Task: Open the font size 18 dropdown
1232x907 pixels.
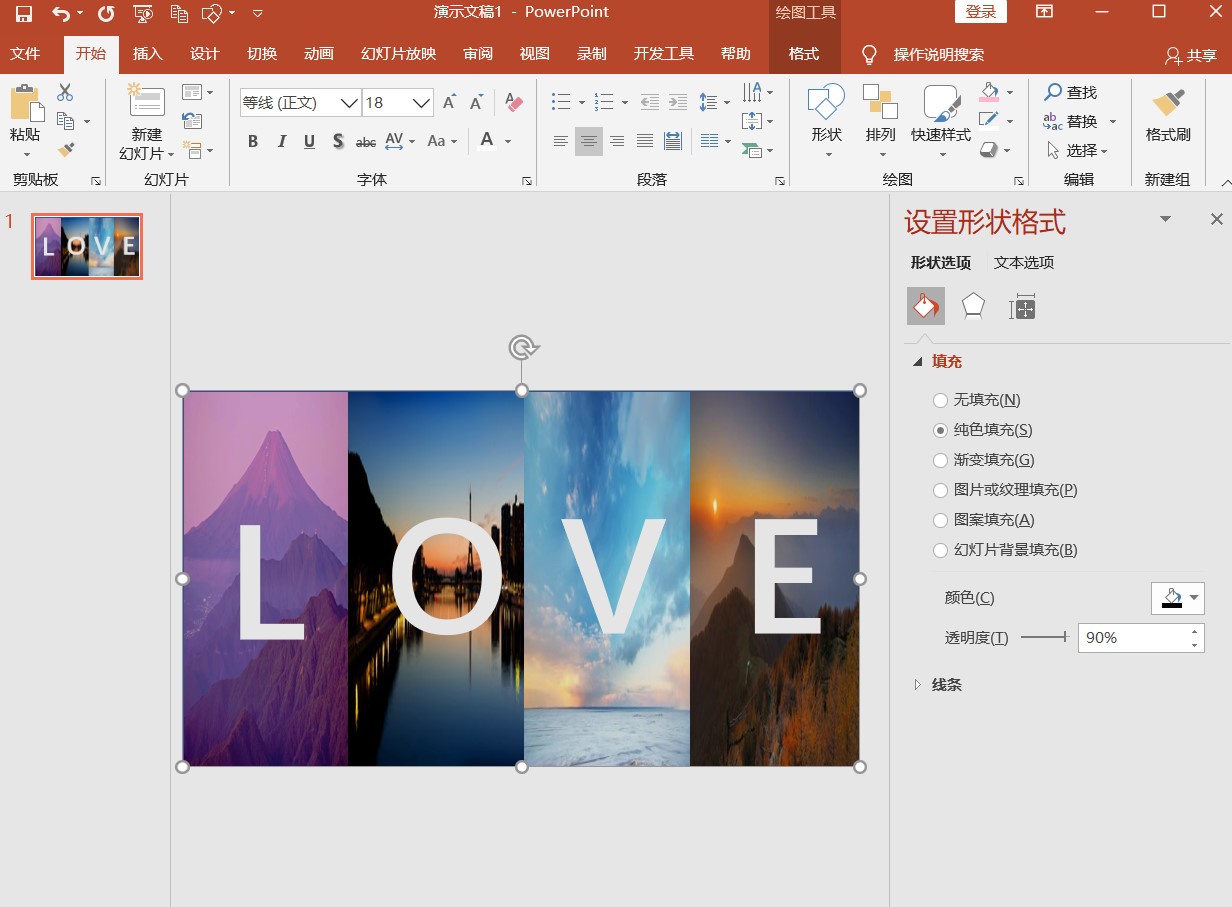Action: (x=421, y=103)
